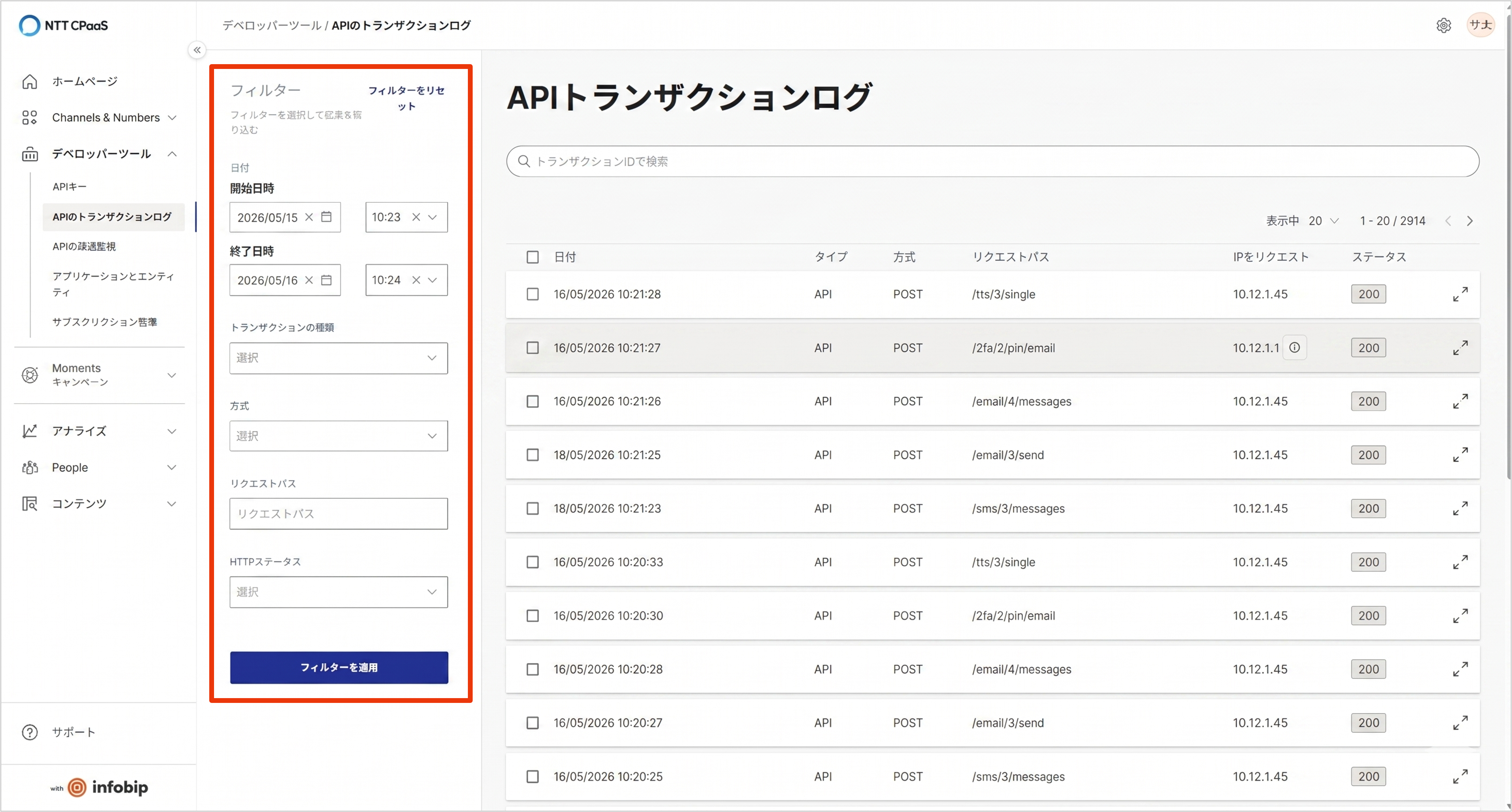Click the NTT CPaaS logo
The image size is (1512, 812).
click(x=63, y=25)
